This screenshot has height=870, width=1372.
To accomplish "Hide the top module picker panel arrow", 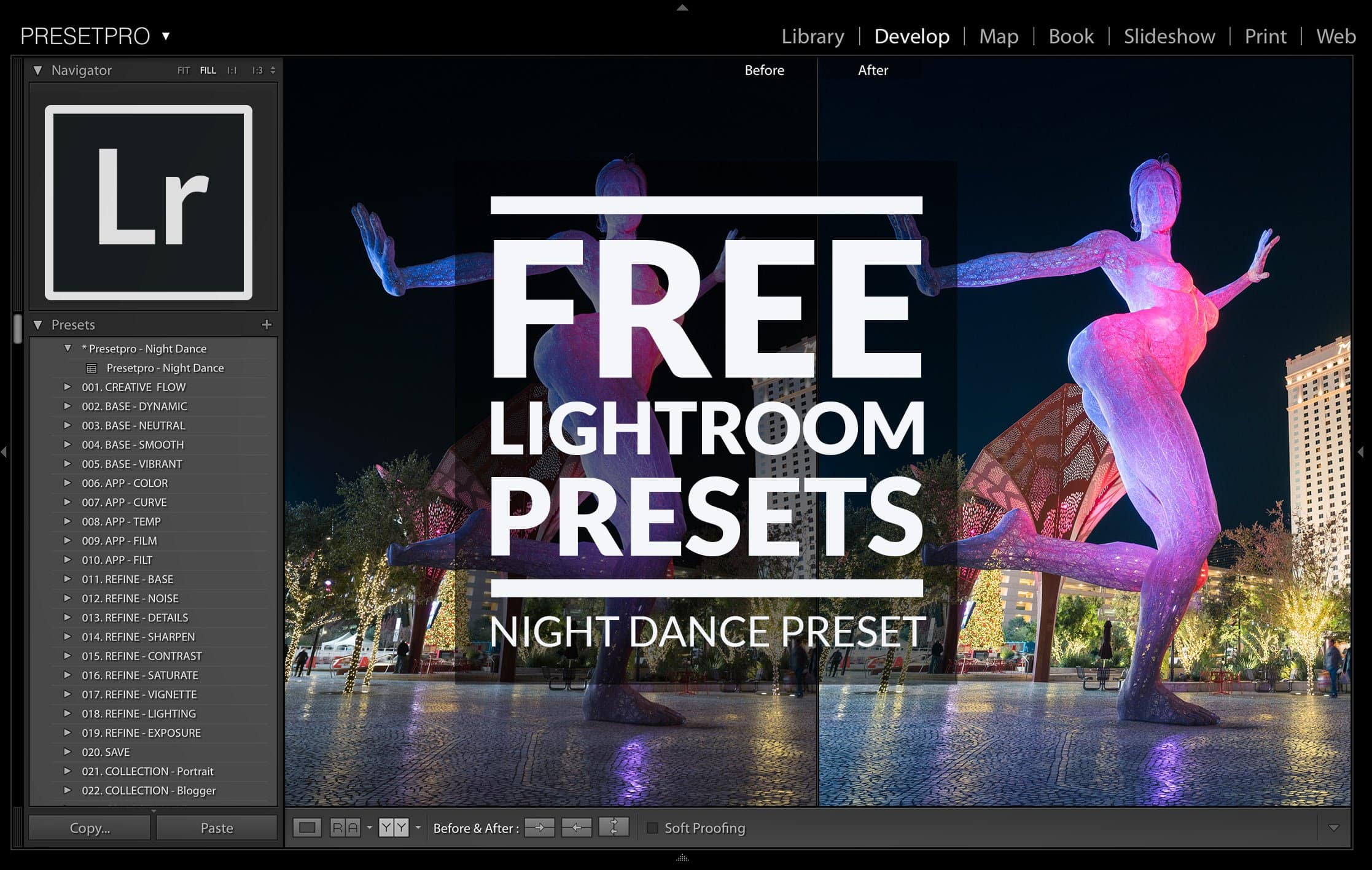I will pyautogui.click(x=682, y=7).
